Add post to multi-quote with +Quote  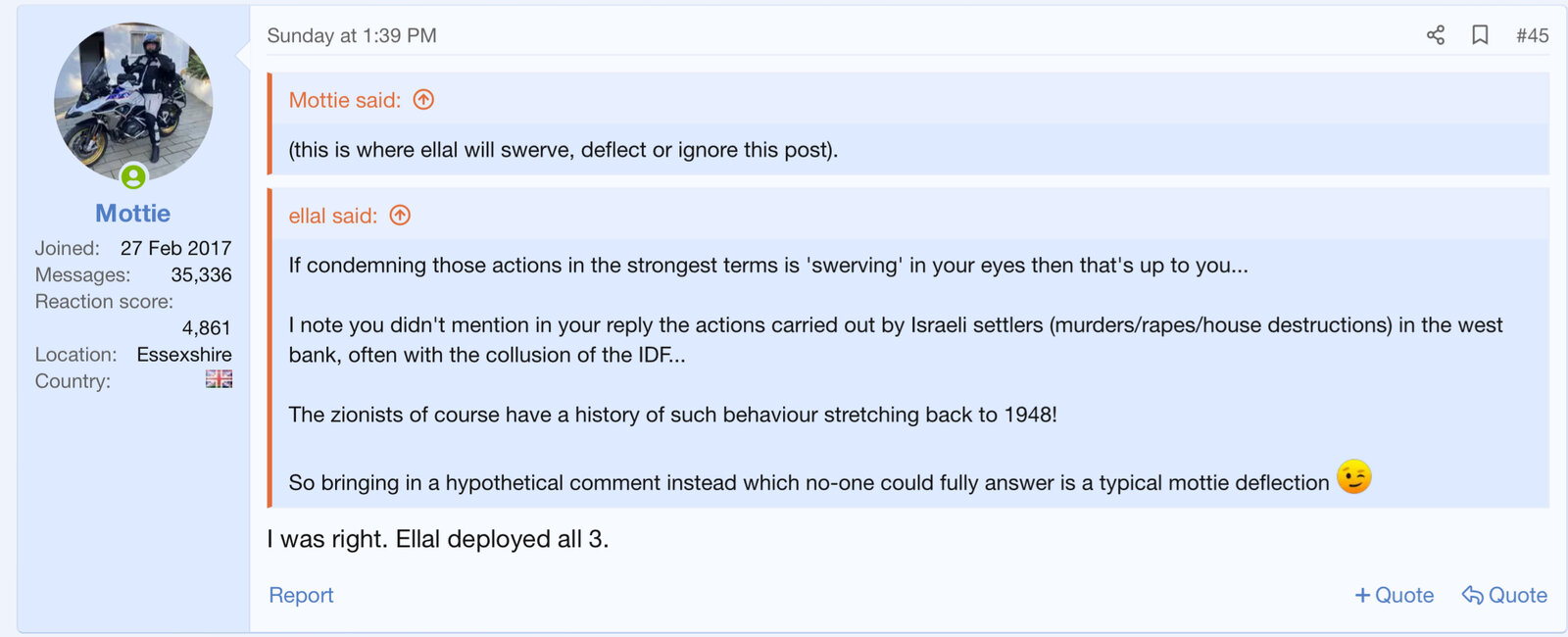pyautogui.click(x=1394, y=595)
